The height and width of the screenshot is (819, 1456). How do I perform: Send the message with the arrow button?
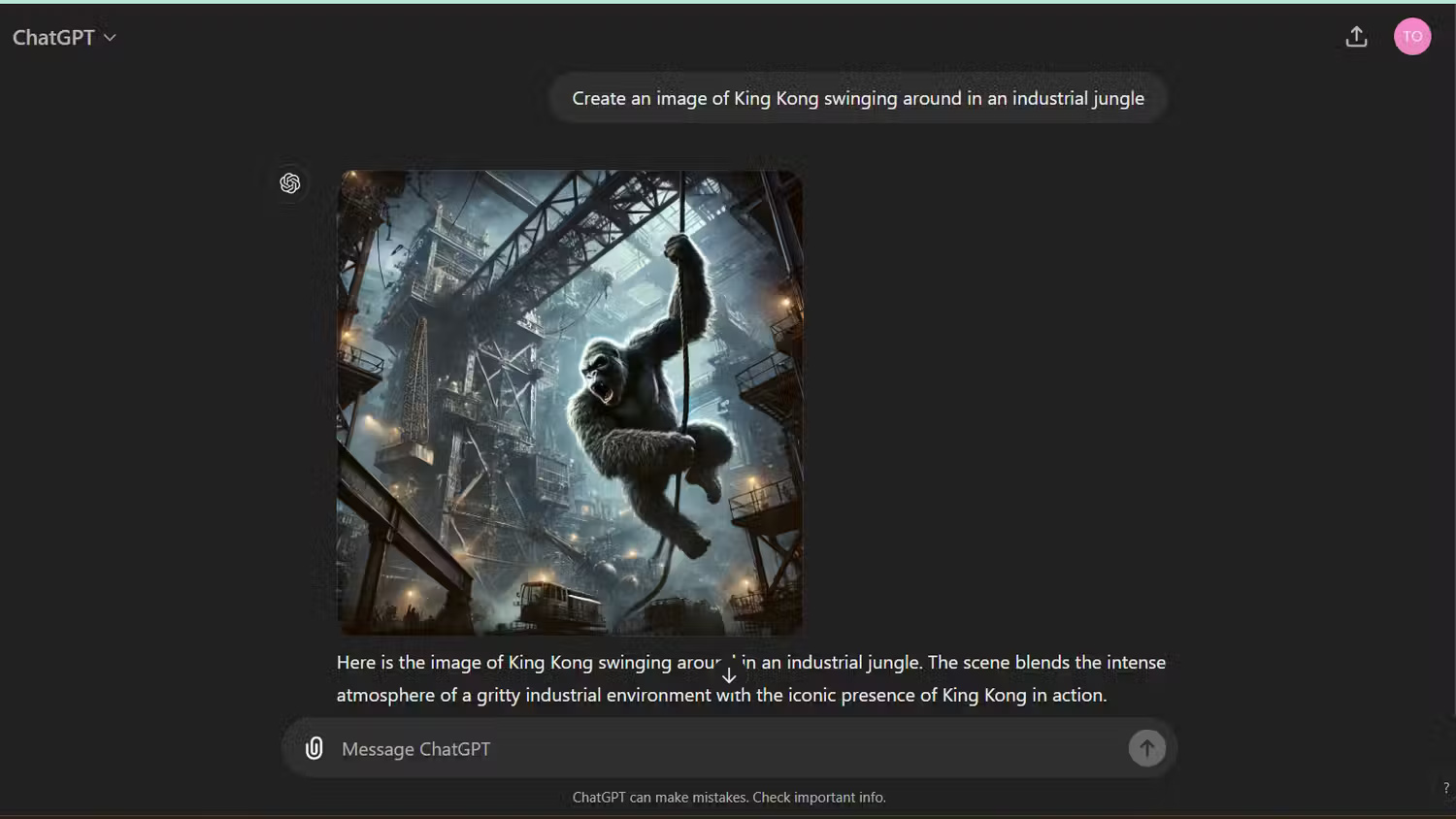[1146, 748]
